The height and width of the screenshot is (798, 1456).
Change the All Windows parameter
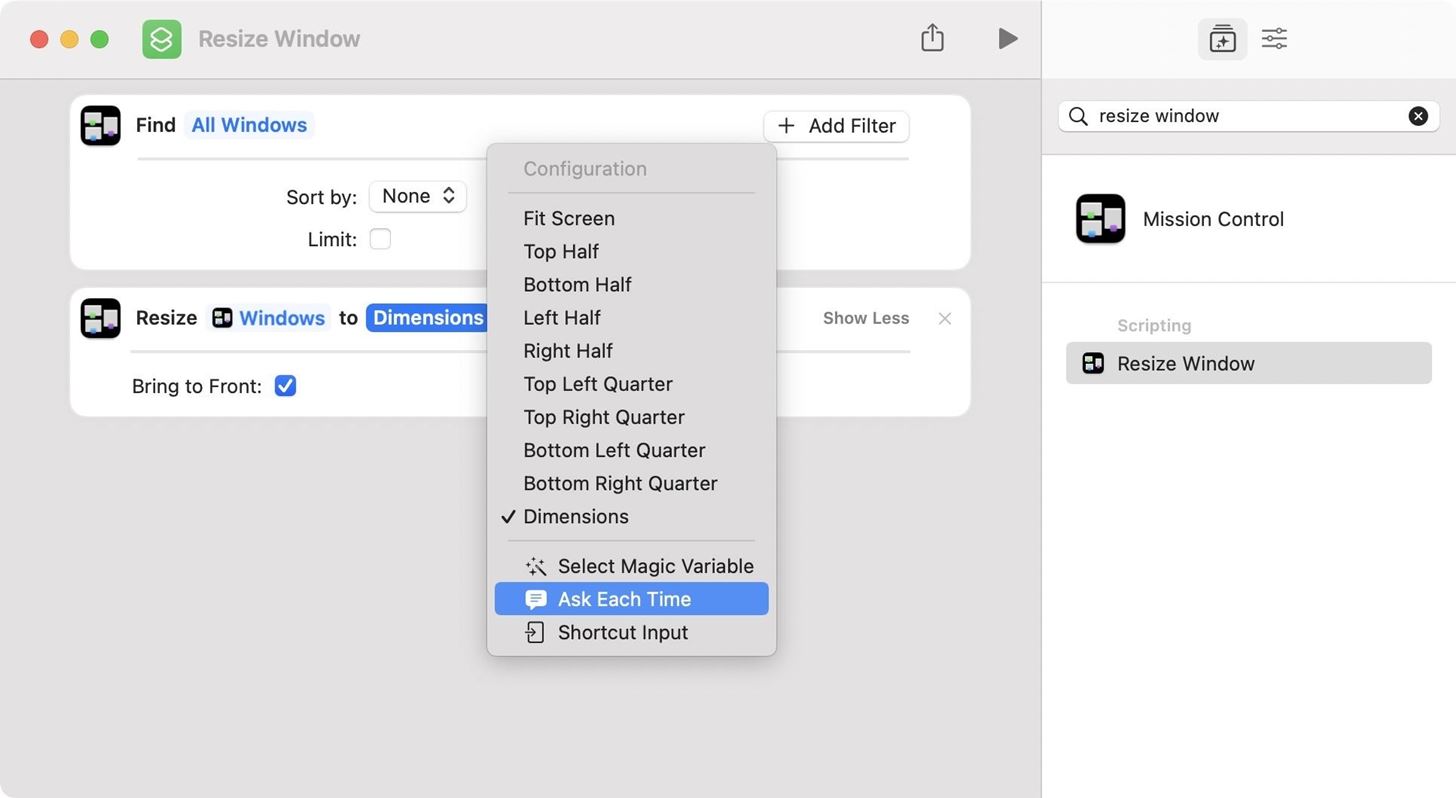tap(249, 125)
